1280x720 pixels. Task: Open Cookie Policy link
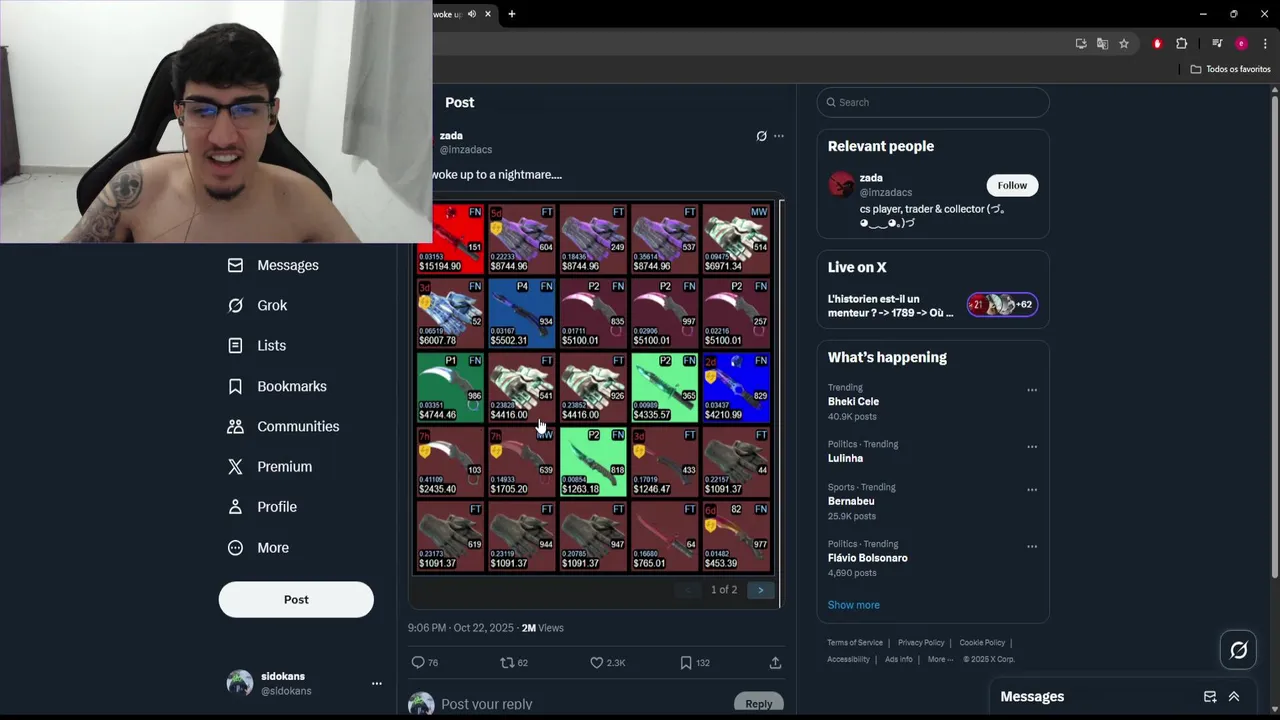tap(982, 643)
